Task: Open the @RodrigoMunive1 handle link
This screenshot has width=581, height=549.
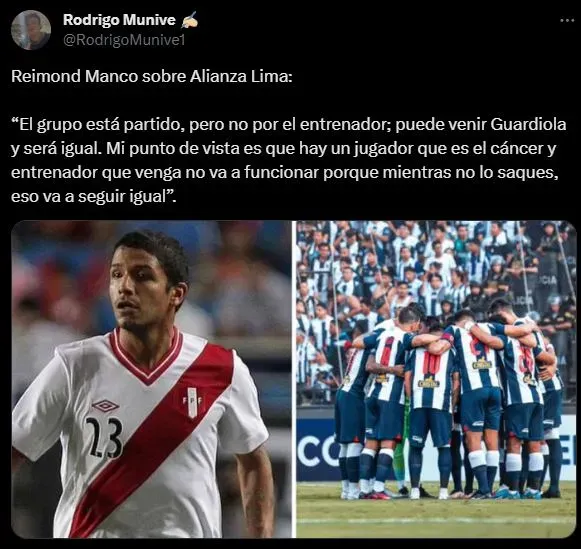Action: tap(124, 40)
